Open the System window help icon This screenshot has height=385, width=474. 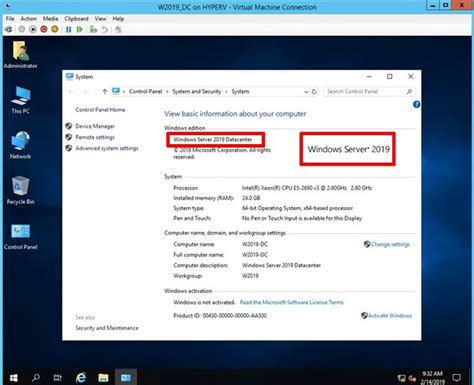click(x=416, y=105)
